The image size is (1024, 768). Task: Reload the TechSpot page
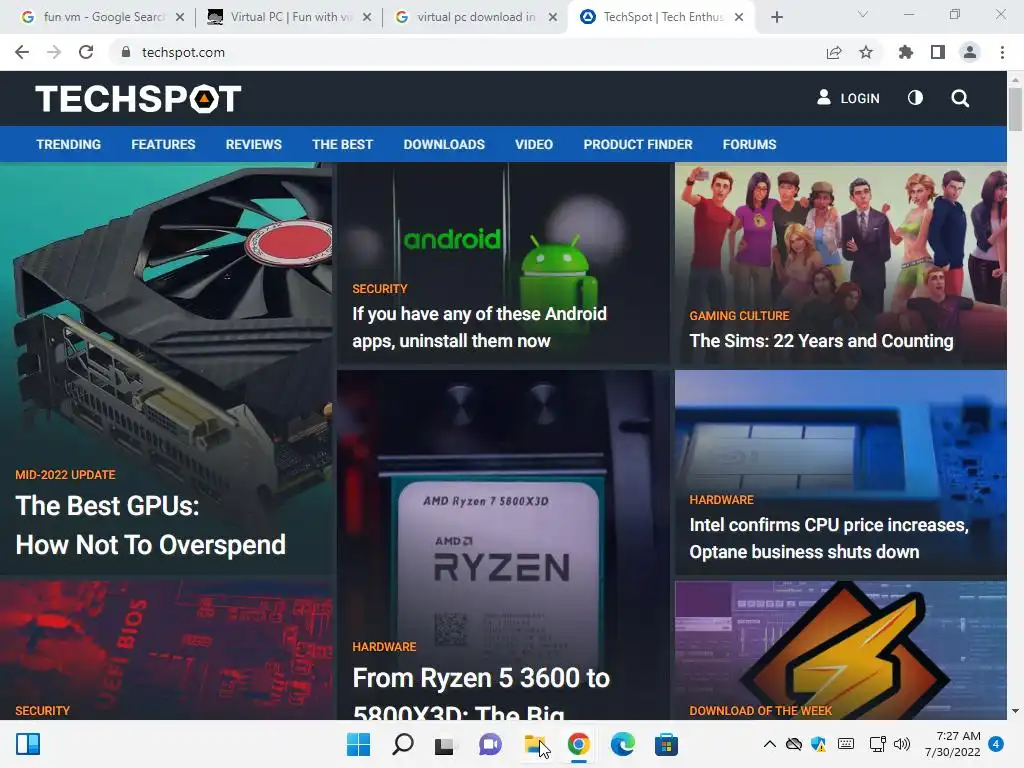click(86, 52)
